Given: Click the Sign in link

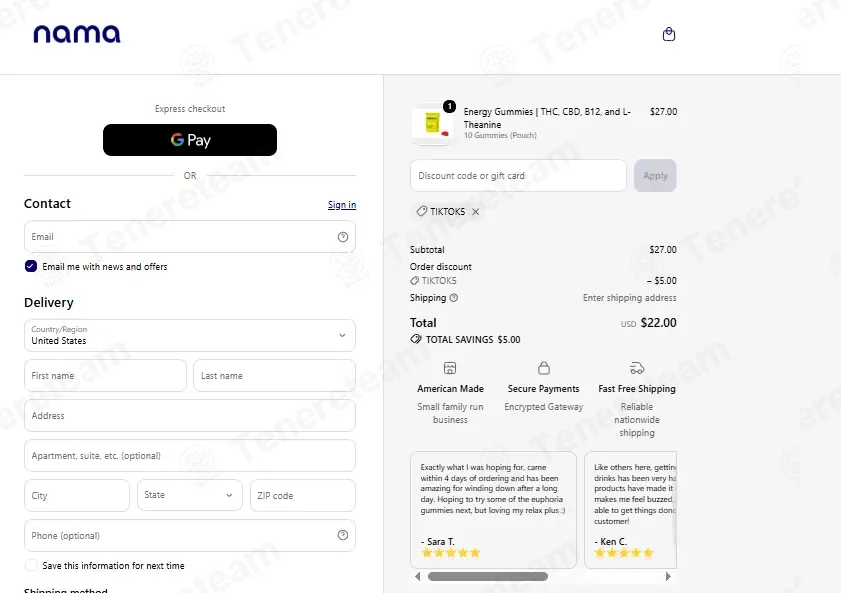Looking at the screenshot, I should pyautogui.click(x=342, y=205).
